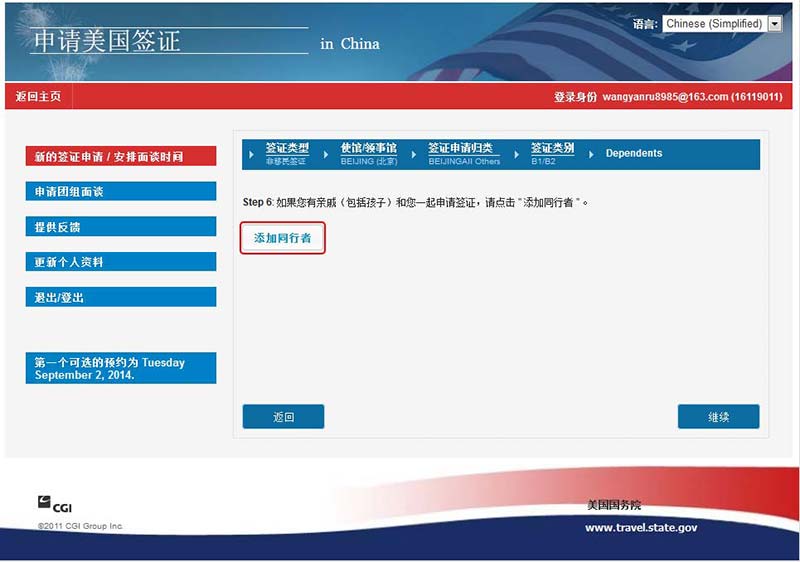Click the 申请美国签证 header title
Image resolution: width=800 pixels, height=562 pixels.
click(x=107, y=41)
